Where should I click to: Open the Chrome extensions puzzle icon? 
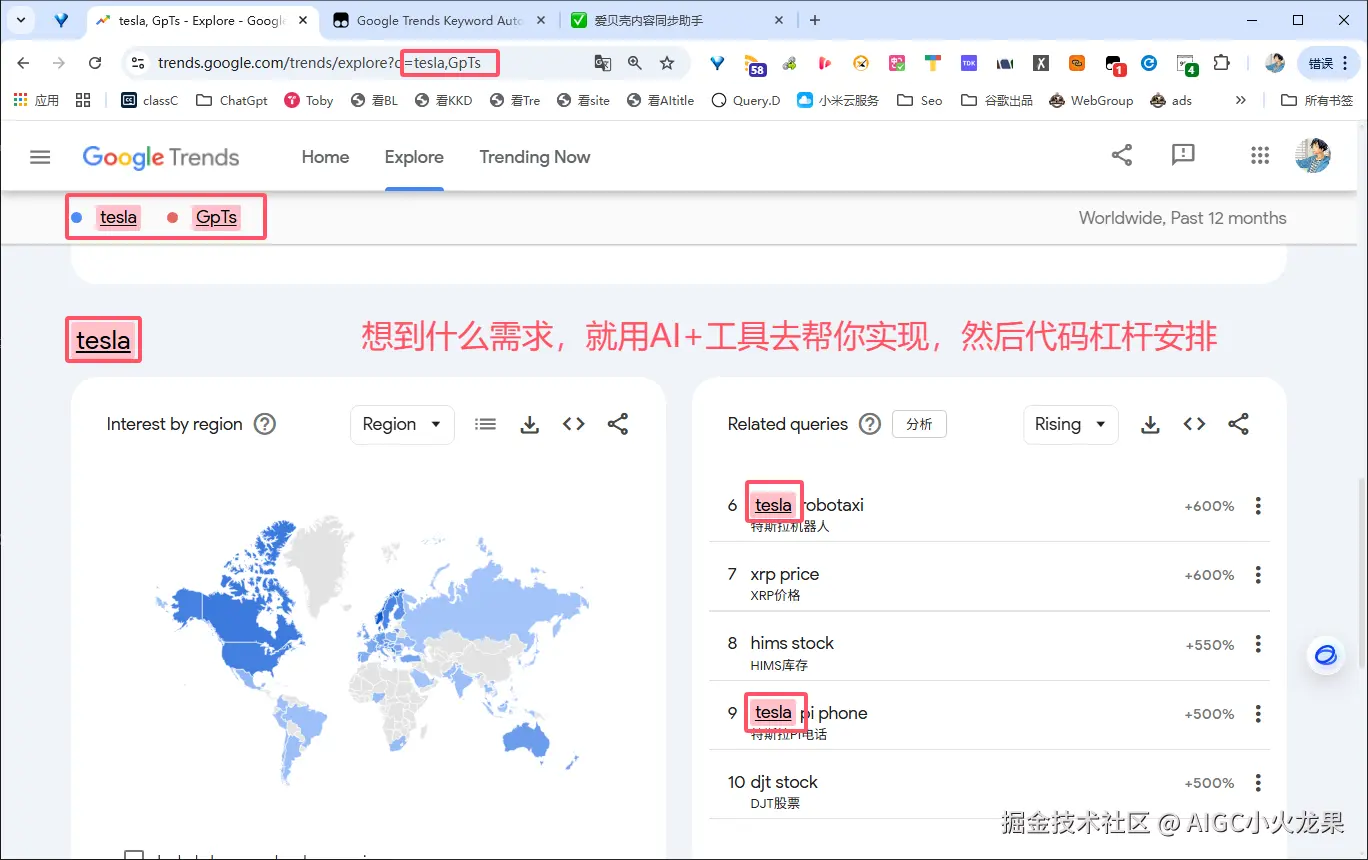(x=1221, y=63)
